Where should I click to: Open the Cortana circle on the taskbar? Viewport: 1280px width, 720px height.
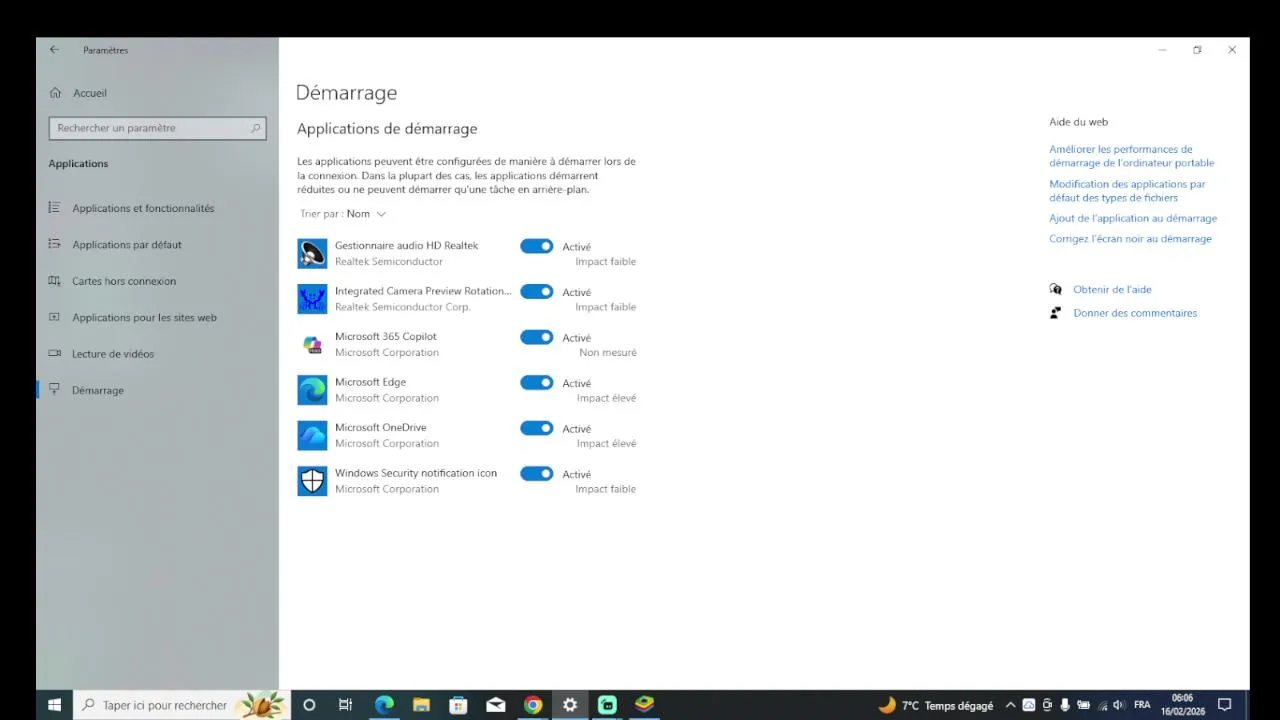coord(309,705)
